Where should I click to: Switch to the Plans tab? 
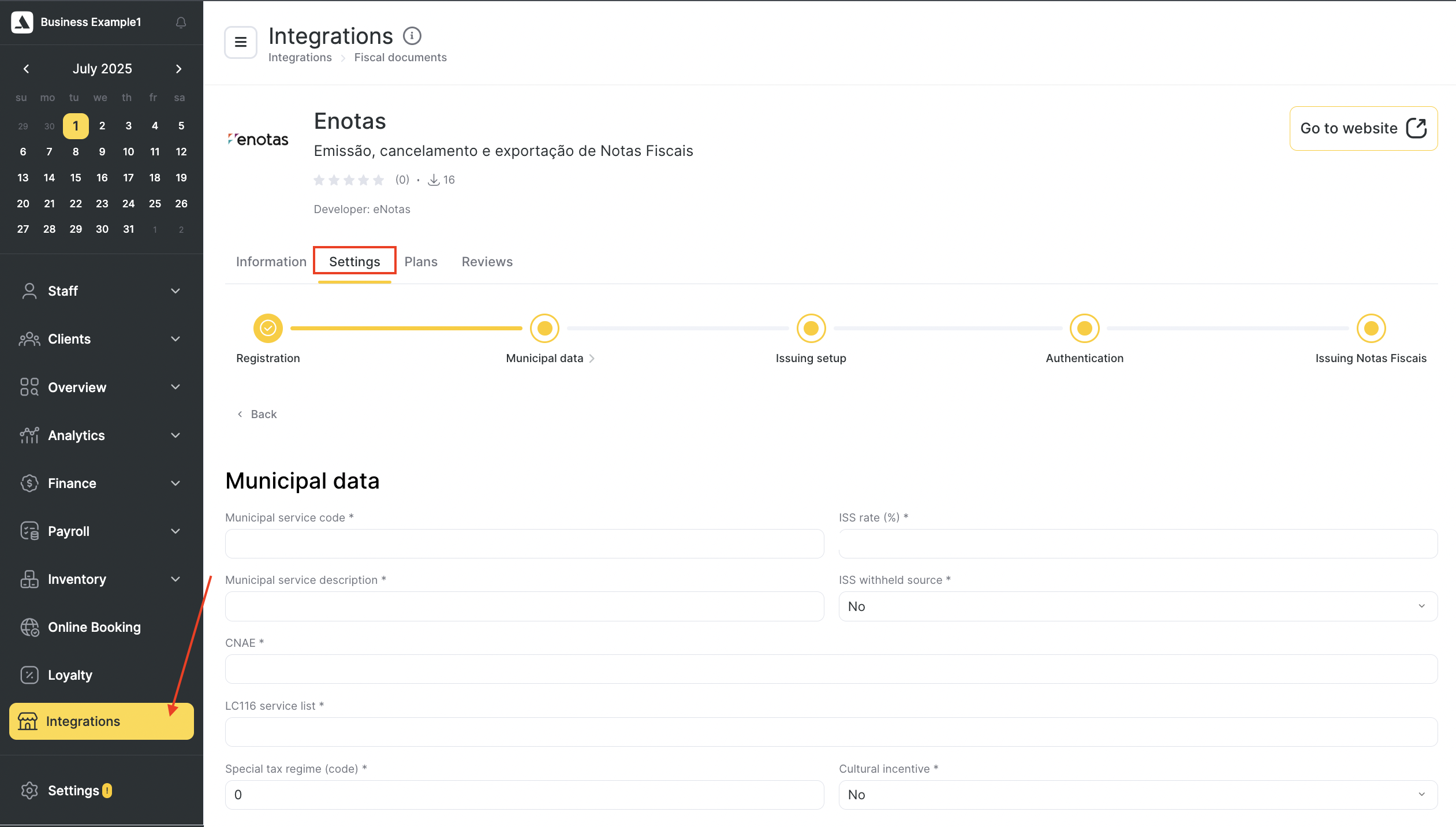[421, 262]
